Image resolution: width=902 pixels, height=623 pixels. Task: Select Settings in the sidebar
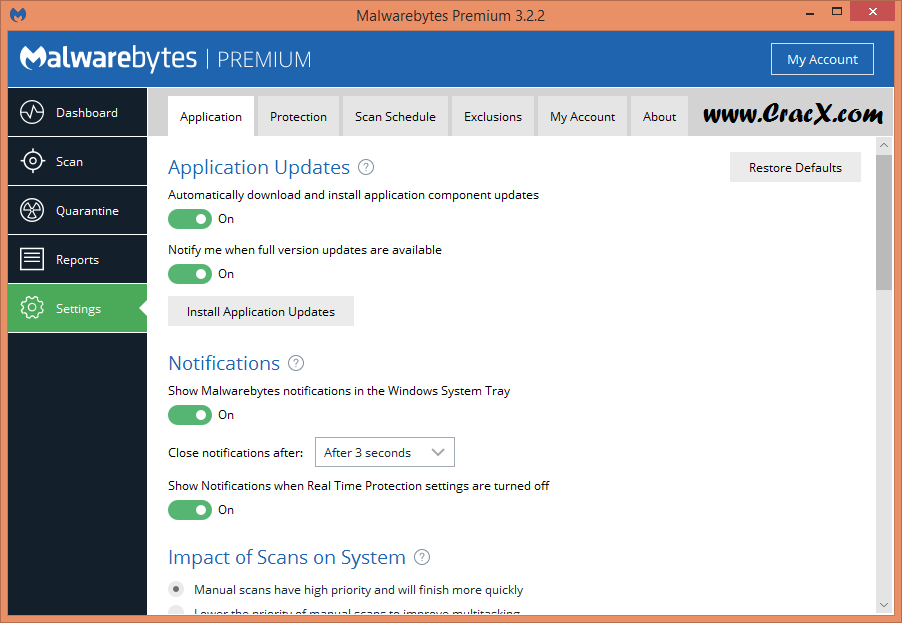[78, 308]
